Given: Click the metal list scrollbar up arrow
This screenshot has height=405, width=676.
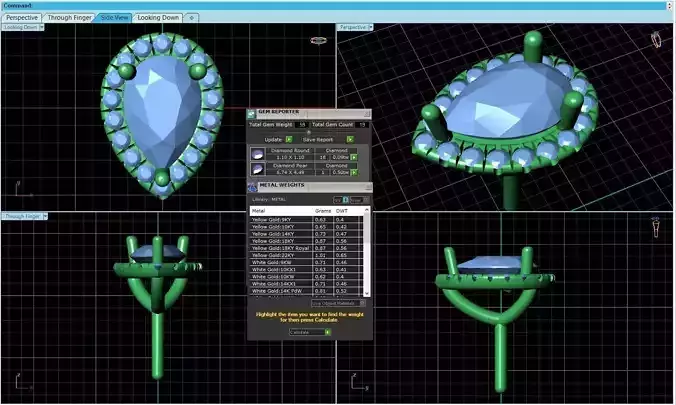Looking at the screenshot, I should point(367,210).
